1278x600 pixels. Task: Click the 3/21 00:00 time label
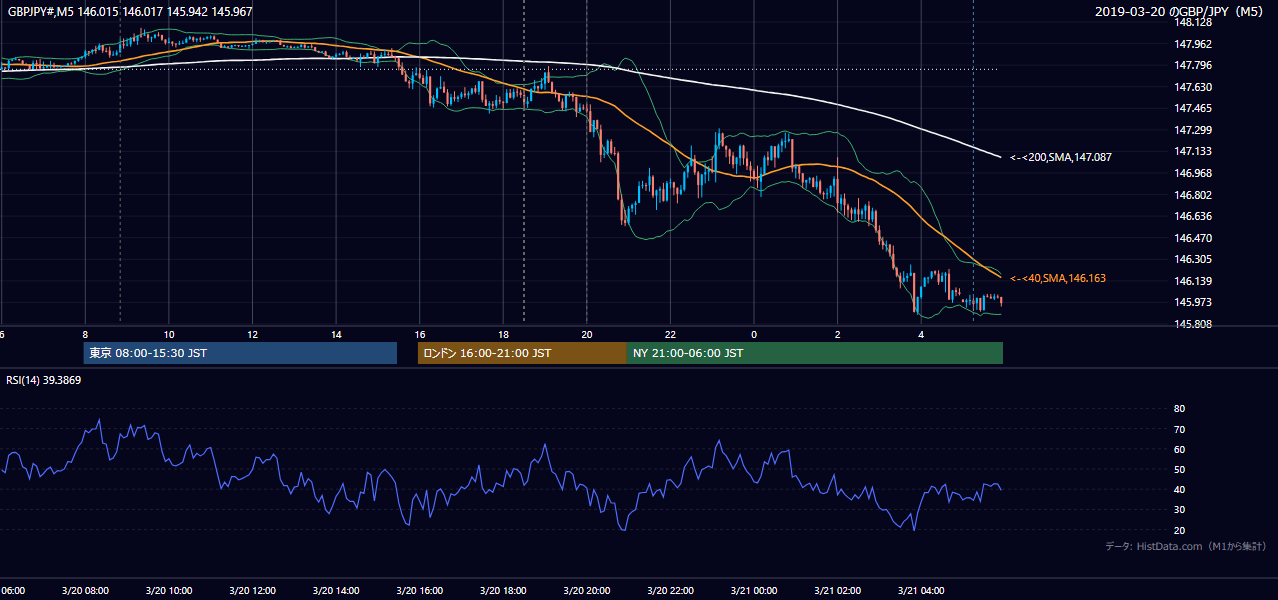[753, 591]
